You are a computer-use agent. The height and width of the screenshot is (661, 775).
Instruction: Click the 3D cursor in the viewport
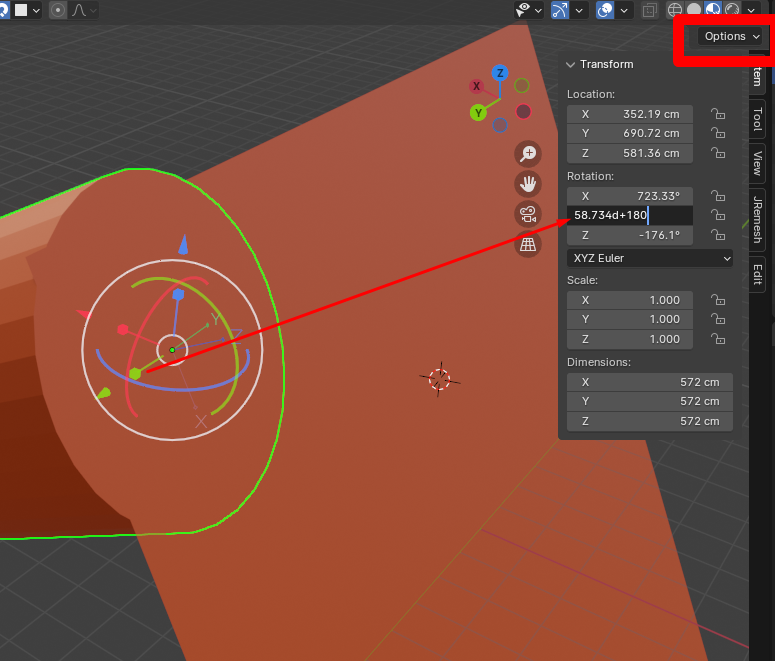[x=439, y=380]
